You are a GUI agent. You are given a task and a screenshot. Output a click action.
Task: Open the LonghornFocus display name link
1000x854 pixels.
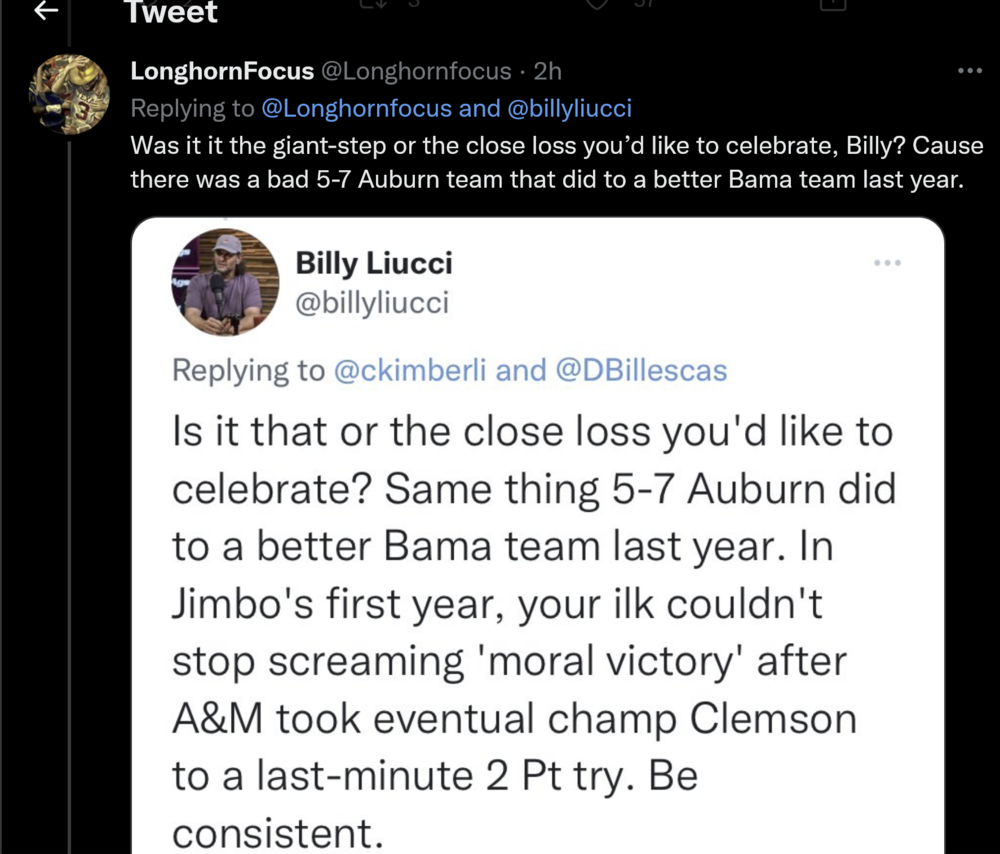tap(220, 71)
